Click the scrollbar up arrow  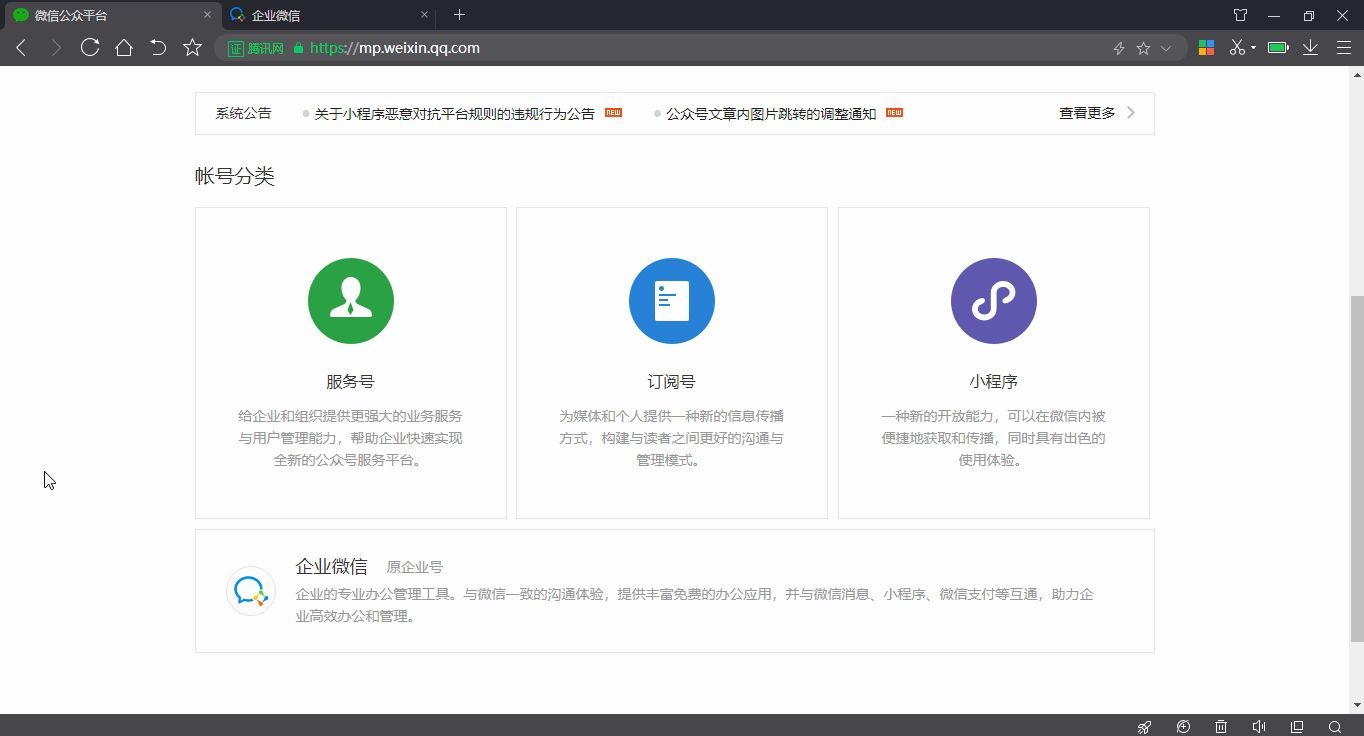[1356, 74]
